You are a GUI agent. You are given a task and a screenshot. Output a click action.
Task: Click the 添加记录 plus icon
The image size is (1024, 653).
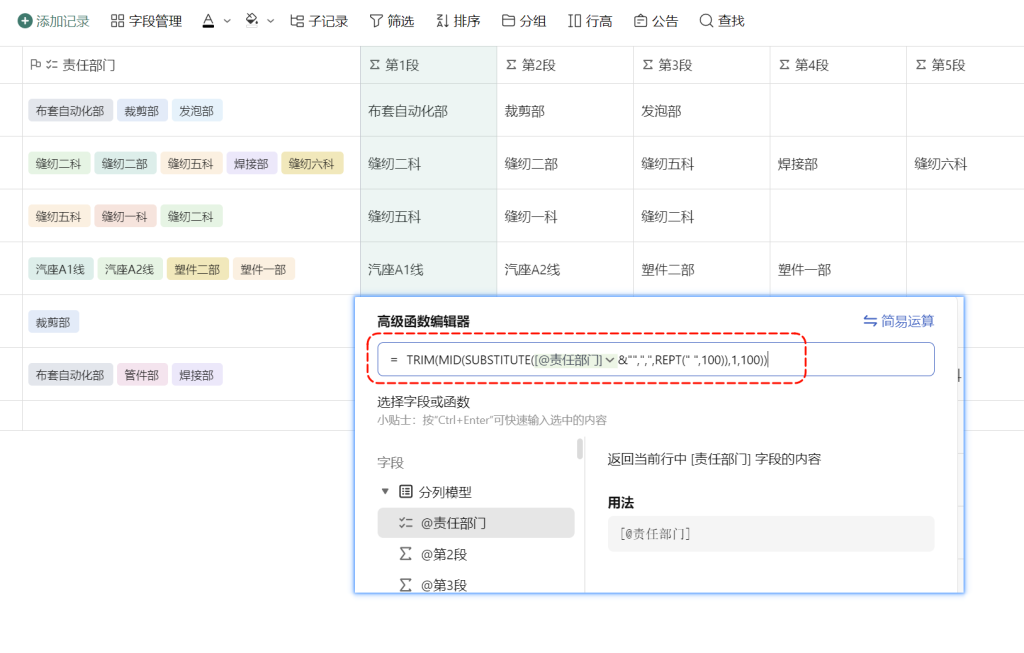(x=25, y=21)
